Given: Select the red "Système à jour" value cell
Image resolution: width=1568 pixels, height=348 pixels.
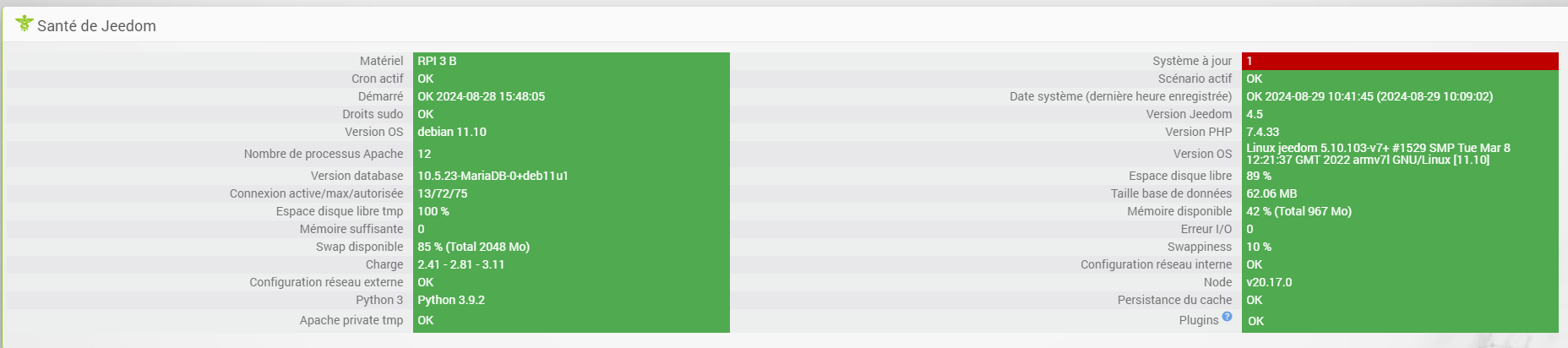Looking at the screenshot, I should tap(1399, 61).
